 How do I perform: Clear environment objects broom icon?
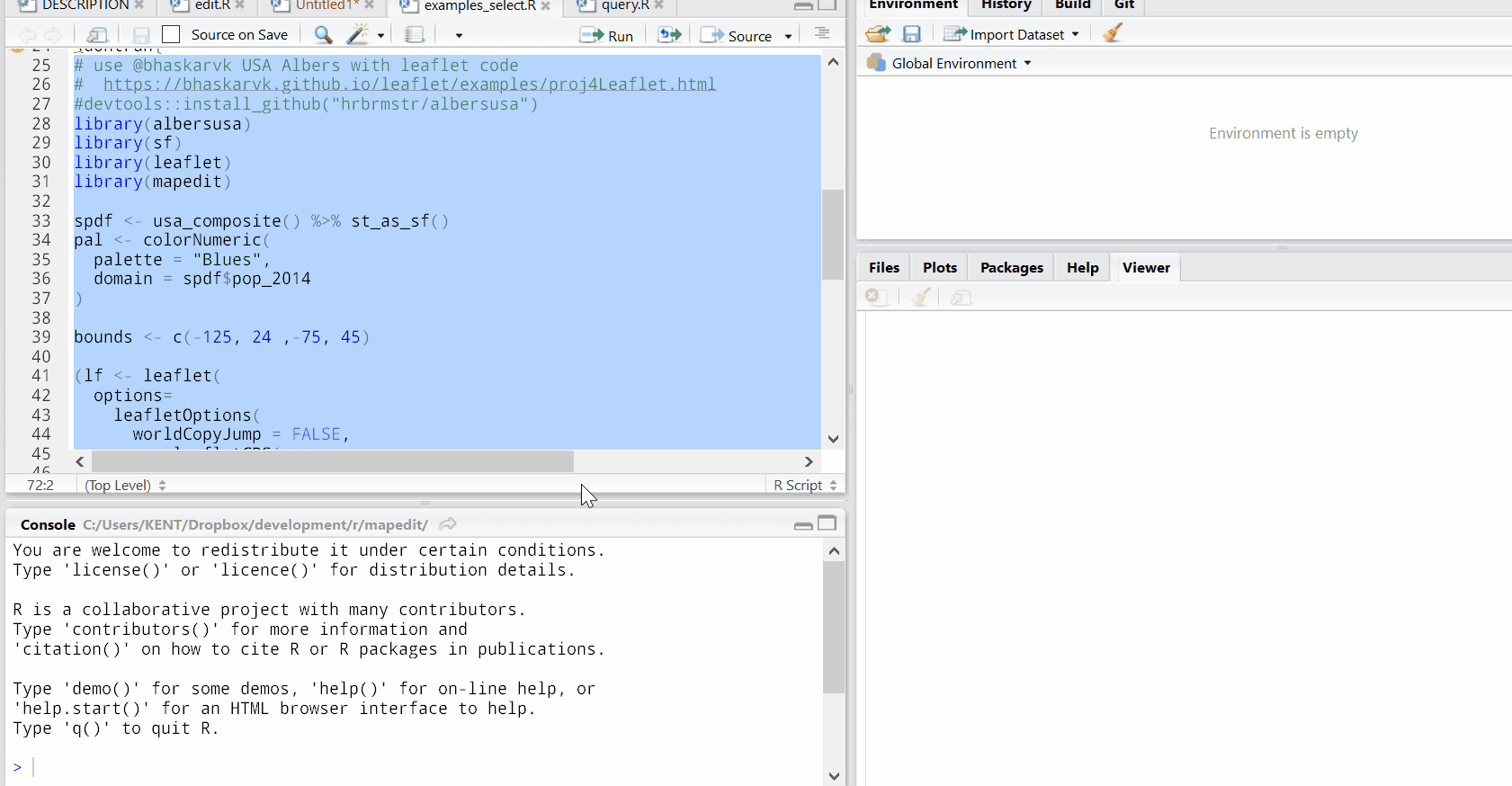click(x=1113, y=33)
